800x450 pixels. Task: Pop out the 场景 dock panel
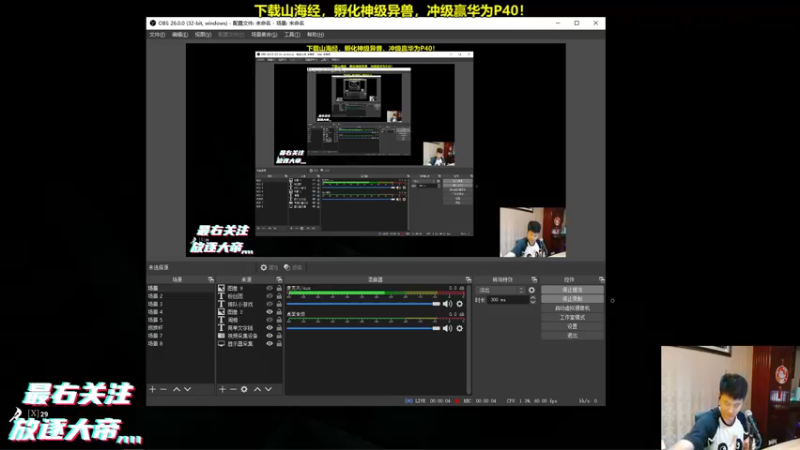[211, 280]
